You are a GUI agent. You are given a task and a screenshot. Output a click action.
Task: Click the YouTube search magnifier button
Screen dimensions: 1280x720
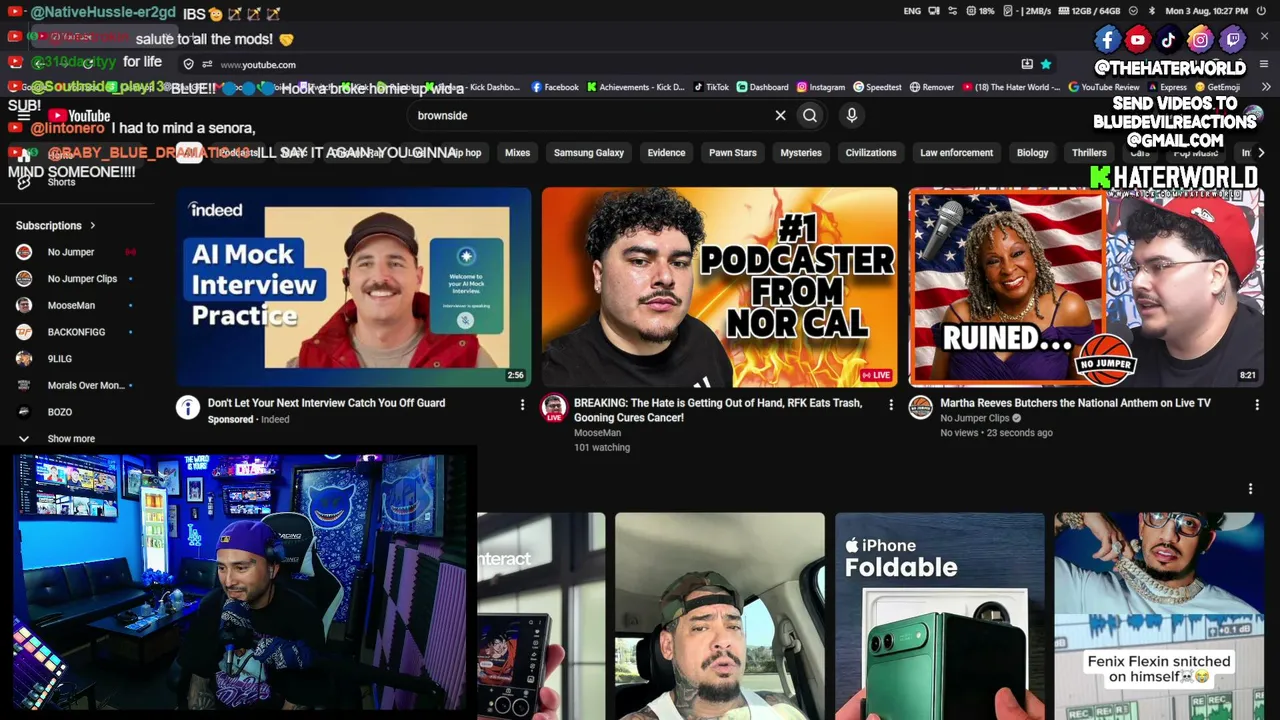pos(810,116)
